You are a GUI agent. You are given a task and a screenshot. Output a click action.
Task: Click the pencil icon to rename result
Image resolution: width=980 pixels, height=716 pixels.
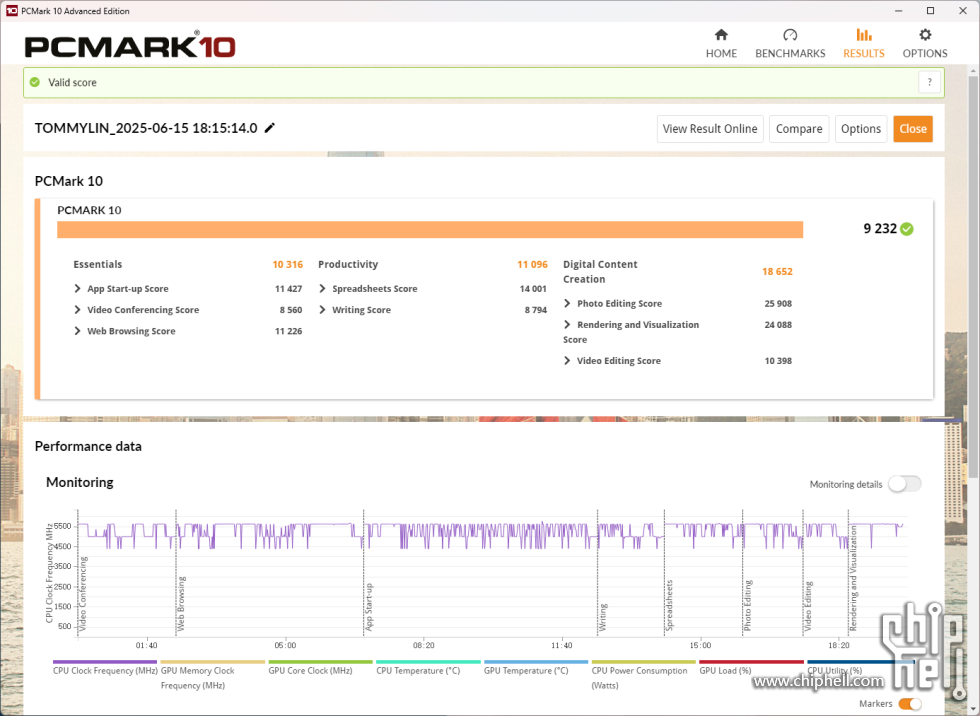[269, 128]
